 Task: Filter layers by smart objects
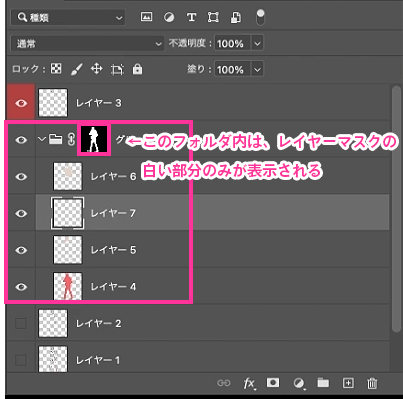click(x=236, y=17)
